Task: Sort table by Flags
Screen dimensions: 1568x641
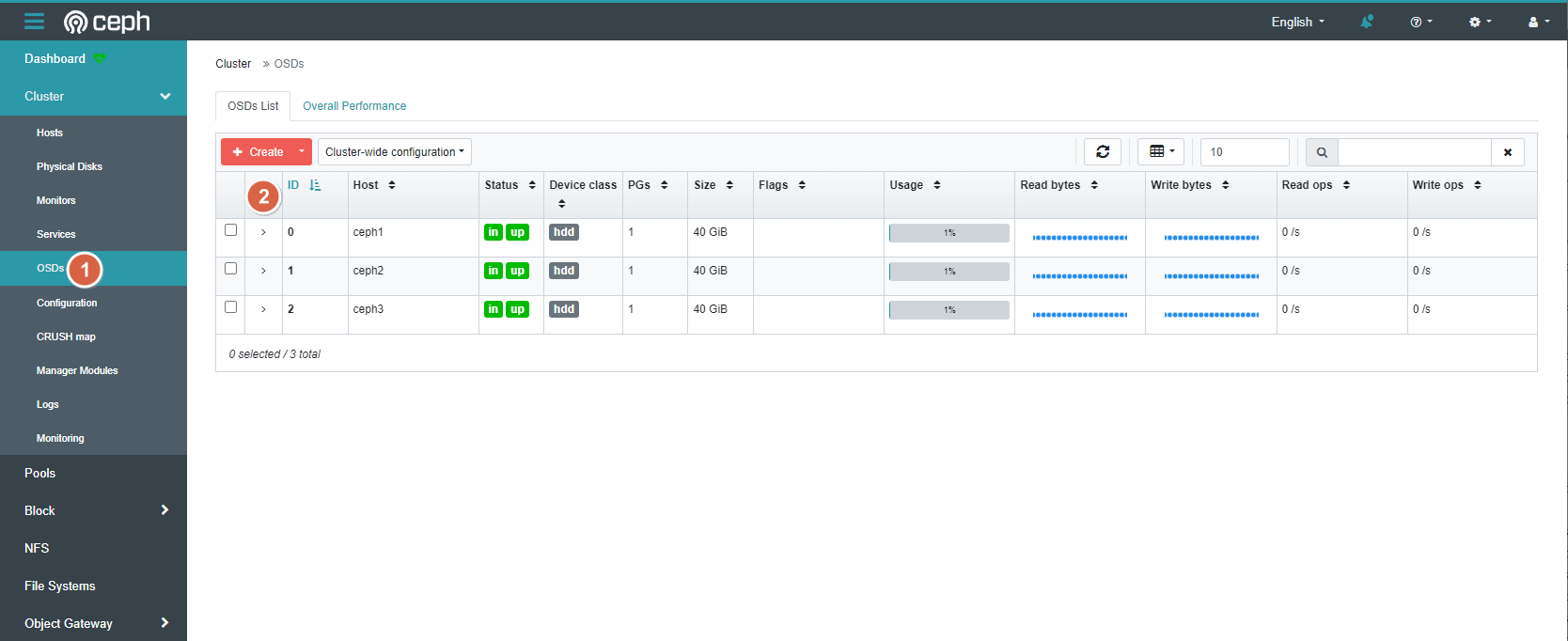Action: (802, 185)
